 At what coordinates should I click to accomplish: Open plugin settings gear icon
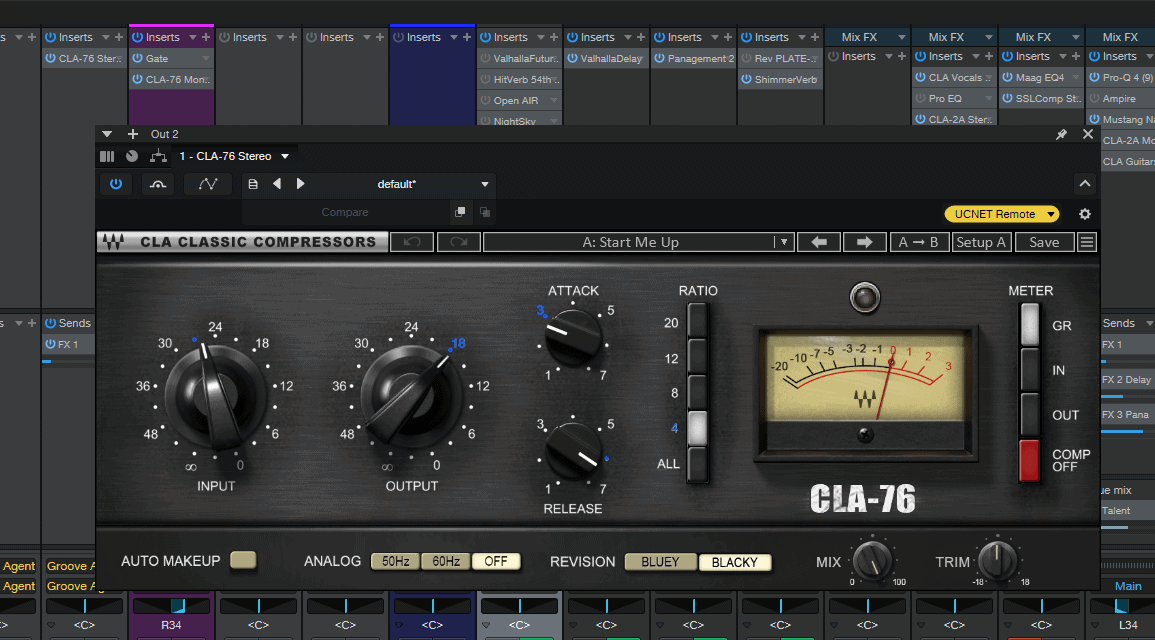[1085, 214]
